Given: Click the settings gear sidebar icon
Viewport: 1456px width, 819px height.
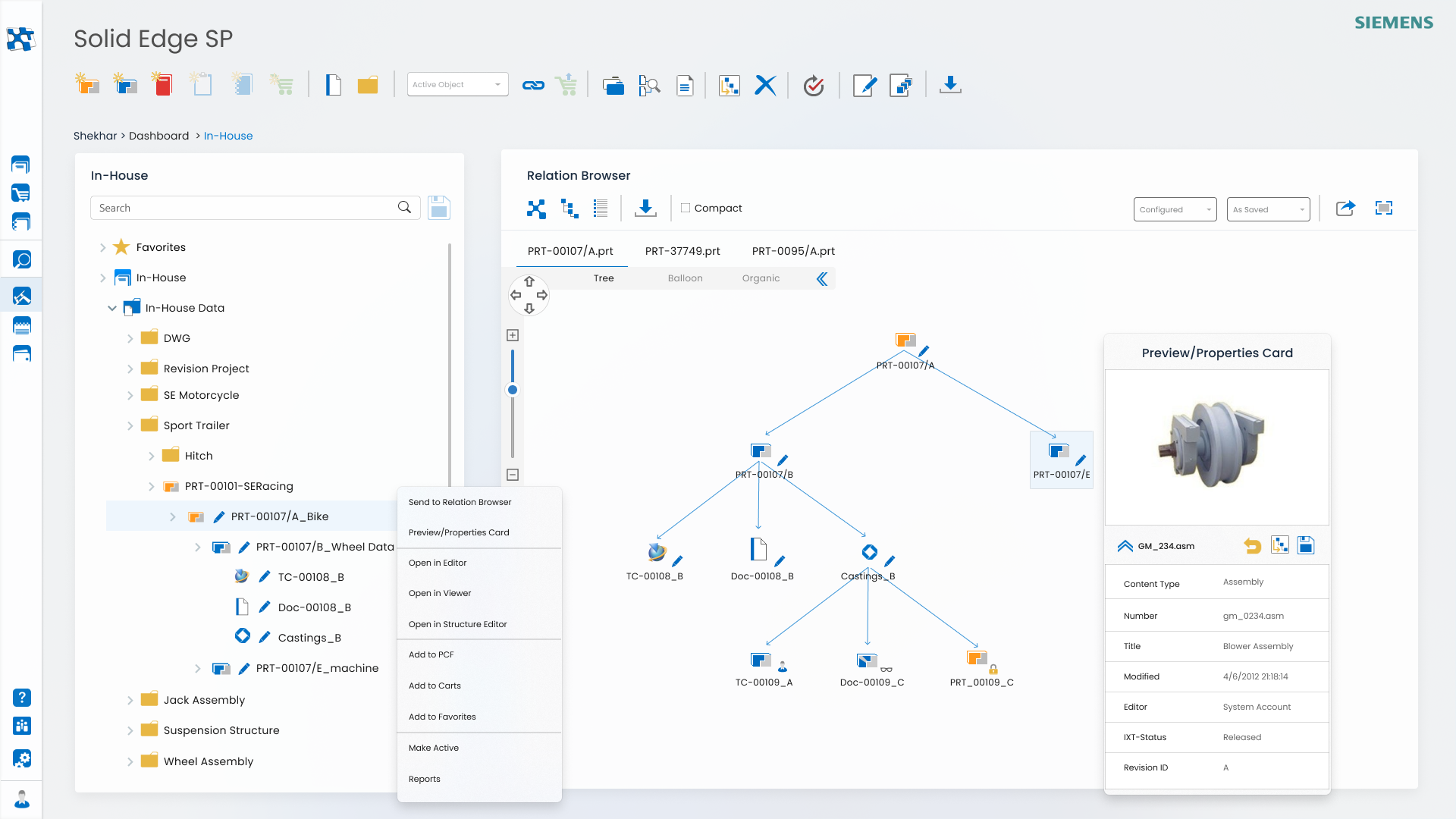Looking at the screenshot, I should (22, 758).
